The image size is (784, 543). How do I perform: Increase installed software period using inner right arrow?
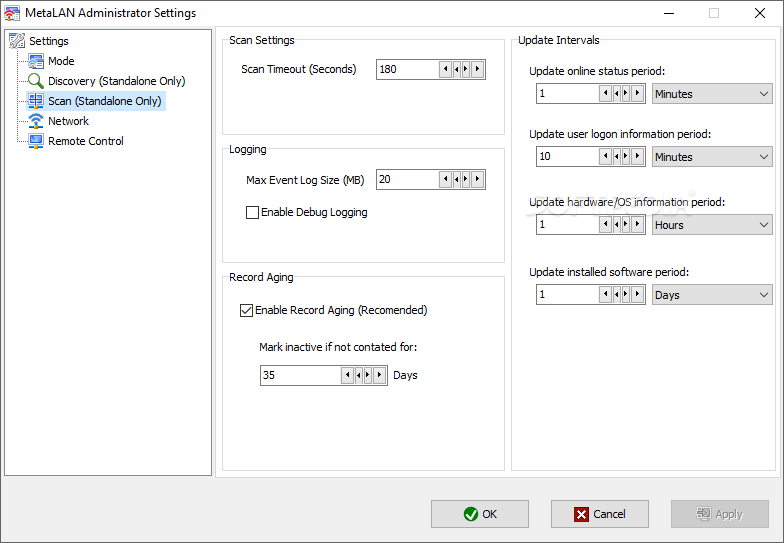click(626, 294)
